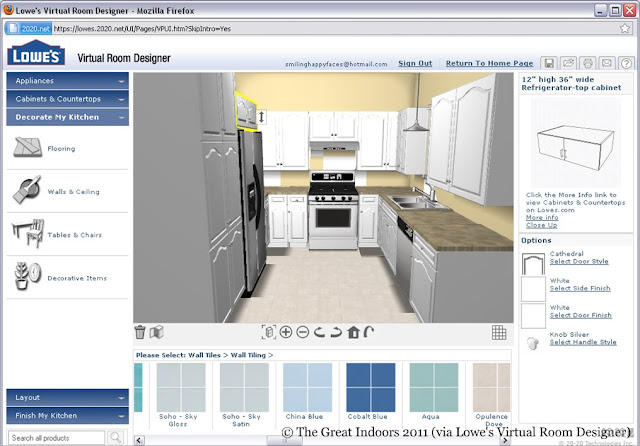The image size is (640, 446).
Task: Open the floor plan view icon next to trash
Action: pos(156,332)
